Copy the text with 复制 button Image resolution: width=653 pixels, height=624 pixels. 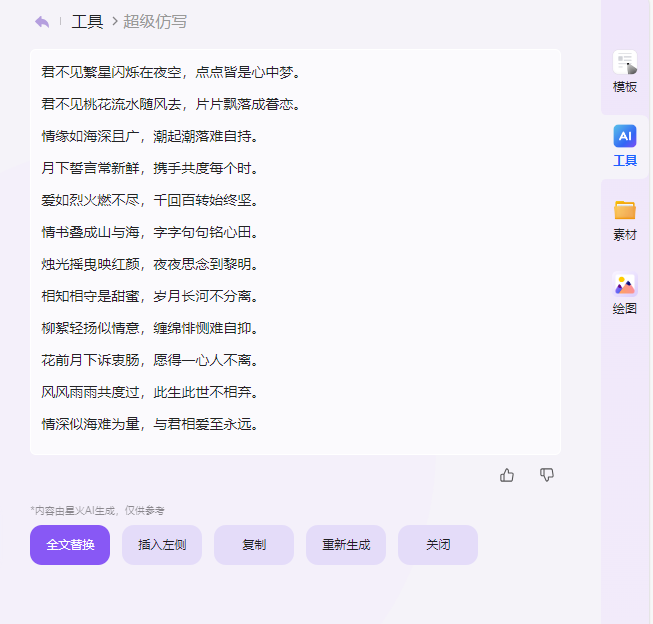tap(254, 545)
